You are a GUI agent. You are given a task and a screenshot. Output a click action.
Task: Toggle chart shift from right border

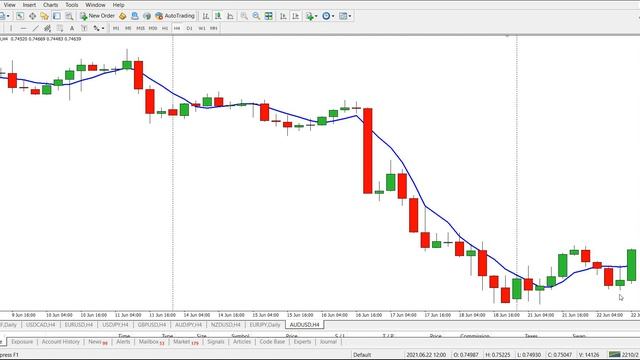tap(296, 16)
